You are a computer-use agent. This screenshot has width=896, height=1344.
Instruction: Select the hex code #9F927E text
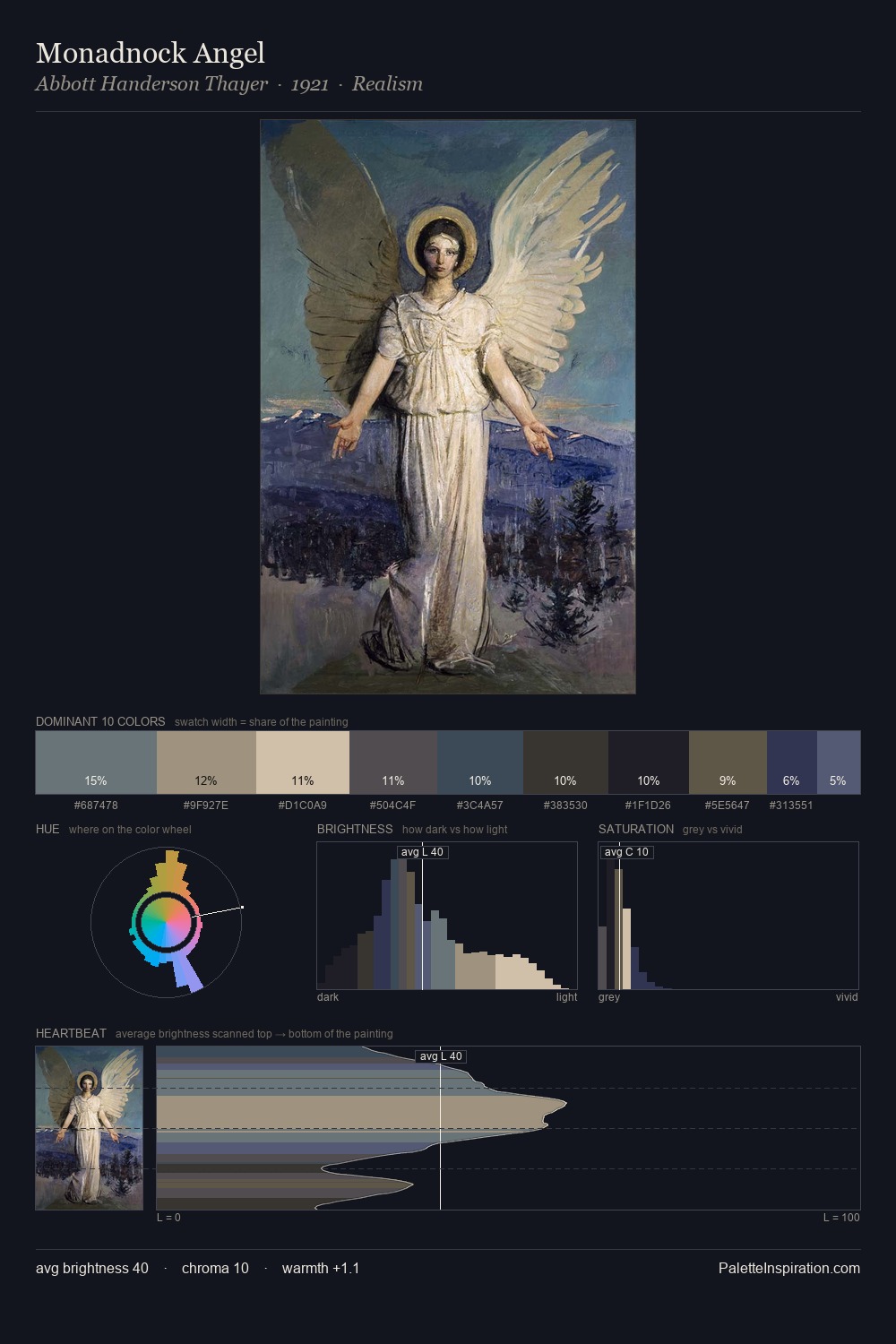206,806
